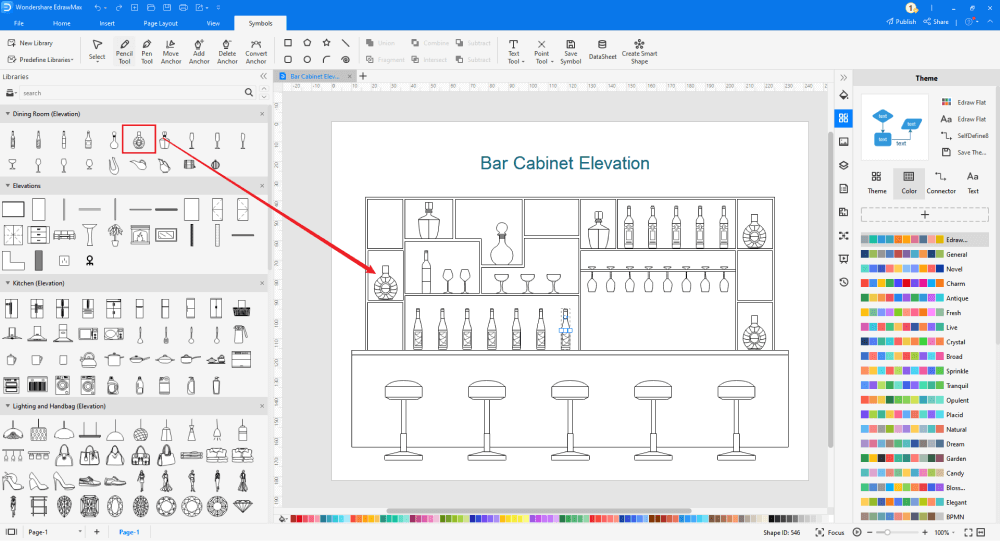Switch to the Page Layout tab
The image size is (1000, 541).
point(161,23)
